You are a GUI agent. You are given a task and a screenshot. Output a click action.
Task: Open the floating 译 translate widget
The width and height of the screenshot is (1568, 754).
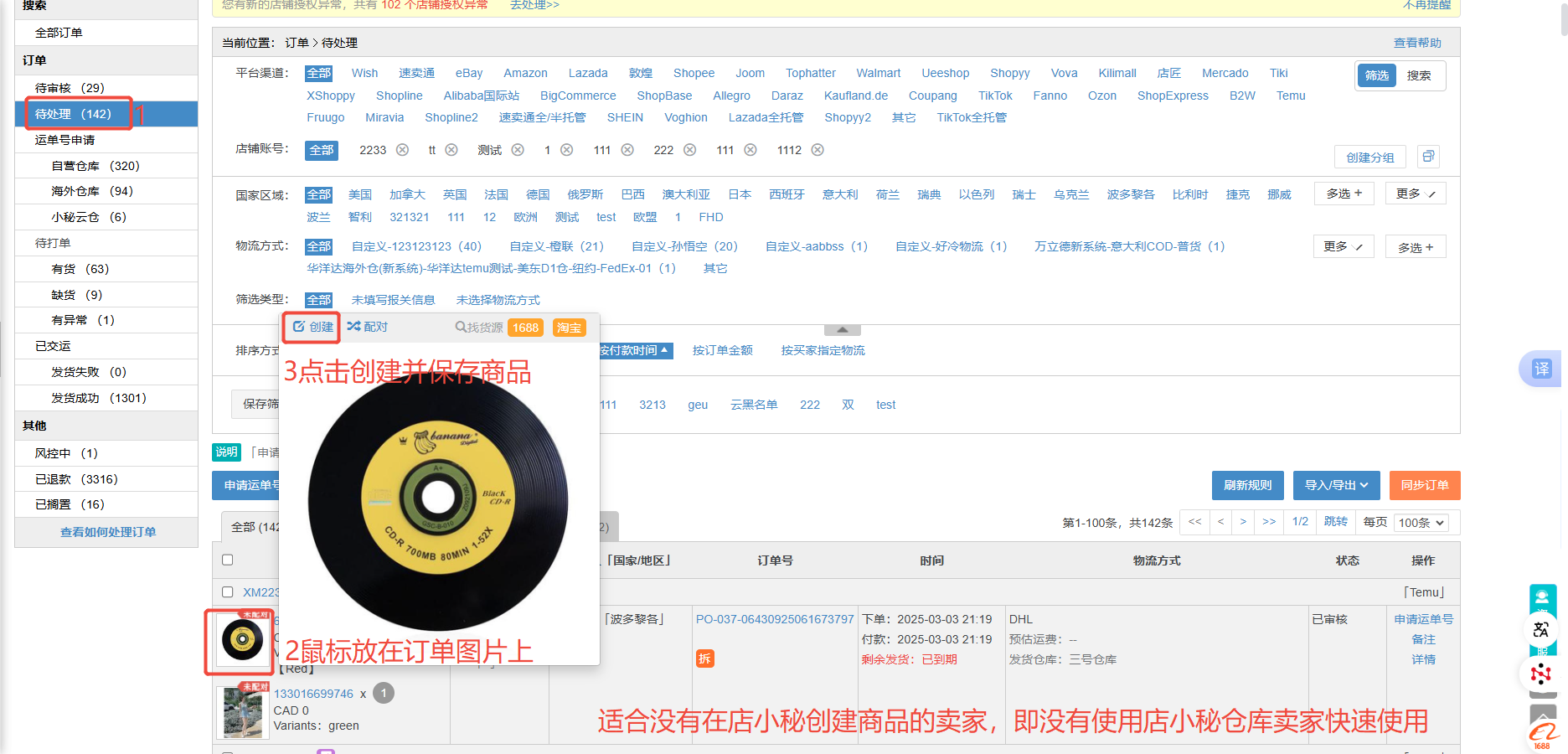click(x=1541, y=369)
